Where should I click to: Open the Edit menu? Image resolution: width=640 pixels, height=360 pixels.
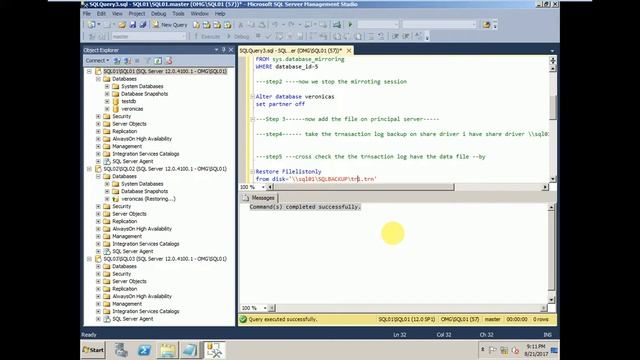point(101,13)
